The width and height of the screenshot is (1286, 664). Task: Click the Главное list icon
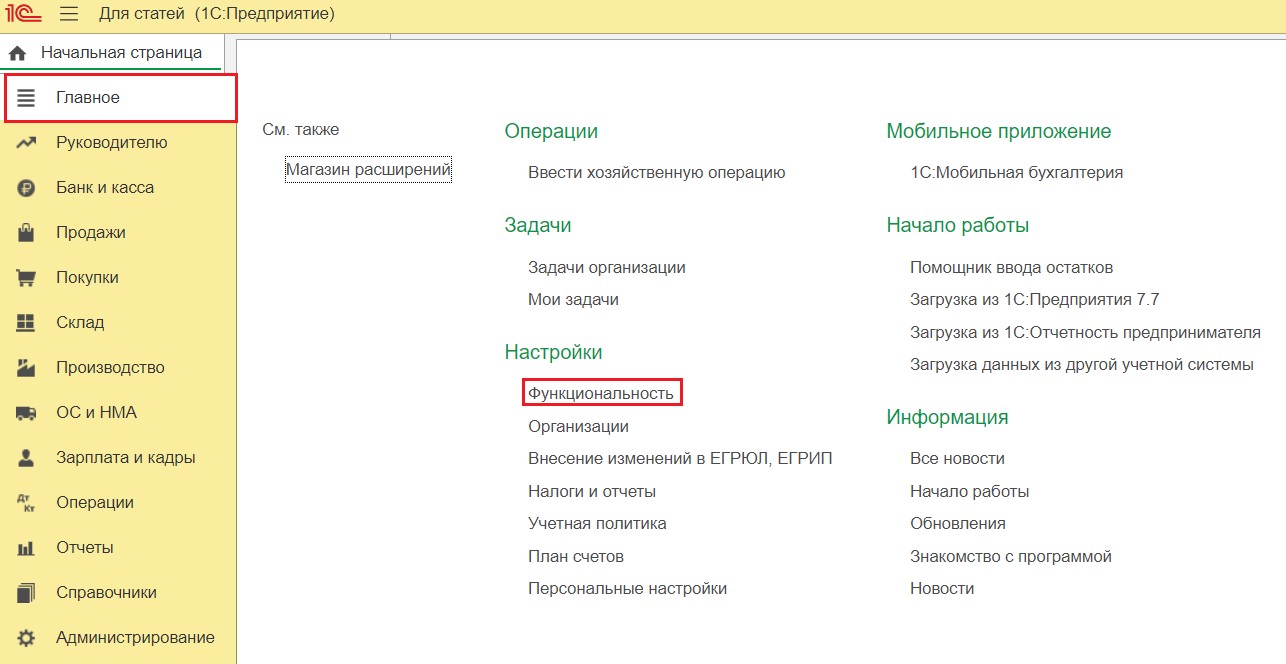[26, 98]
